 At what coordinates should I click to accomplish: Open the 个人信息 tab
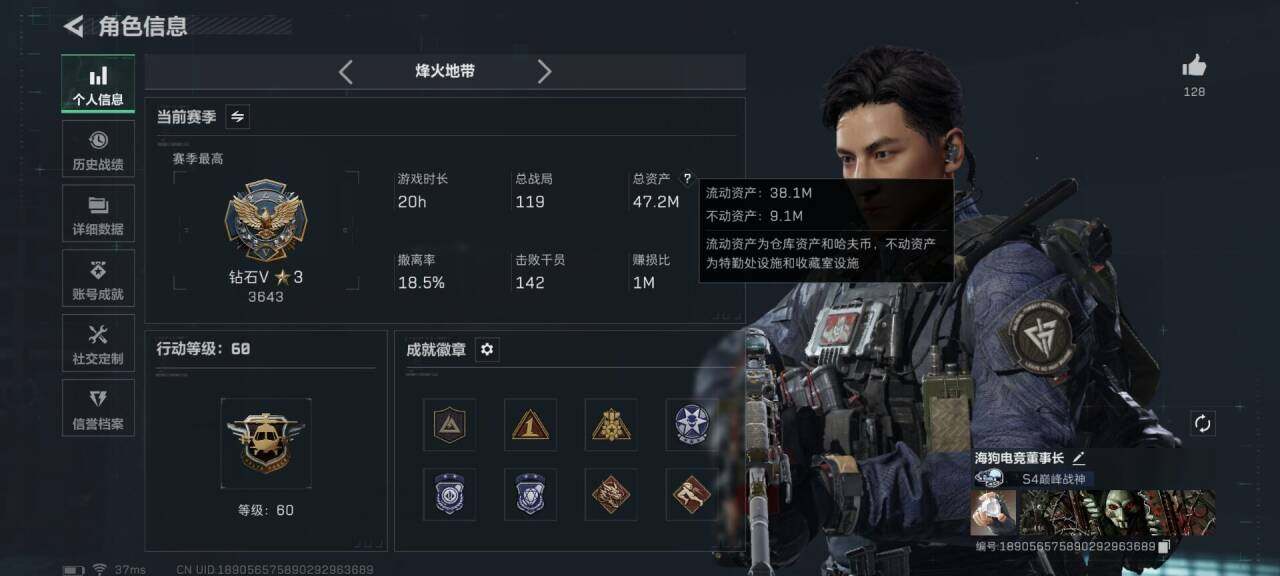(98, 84)
